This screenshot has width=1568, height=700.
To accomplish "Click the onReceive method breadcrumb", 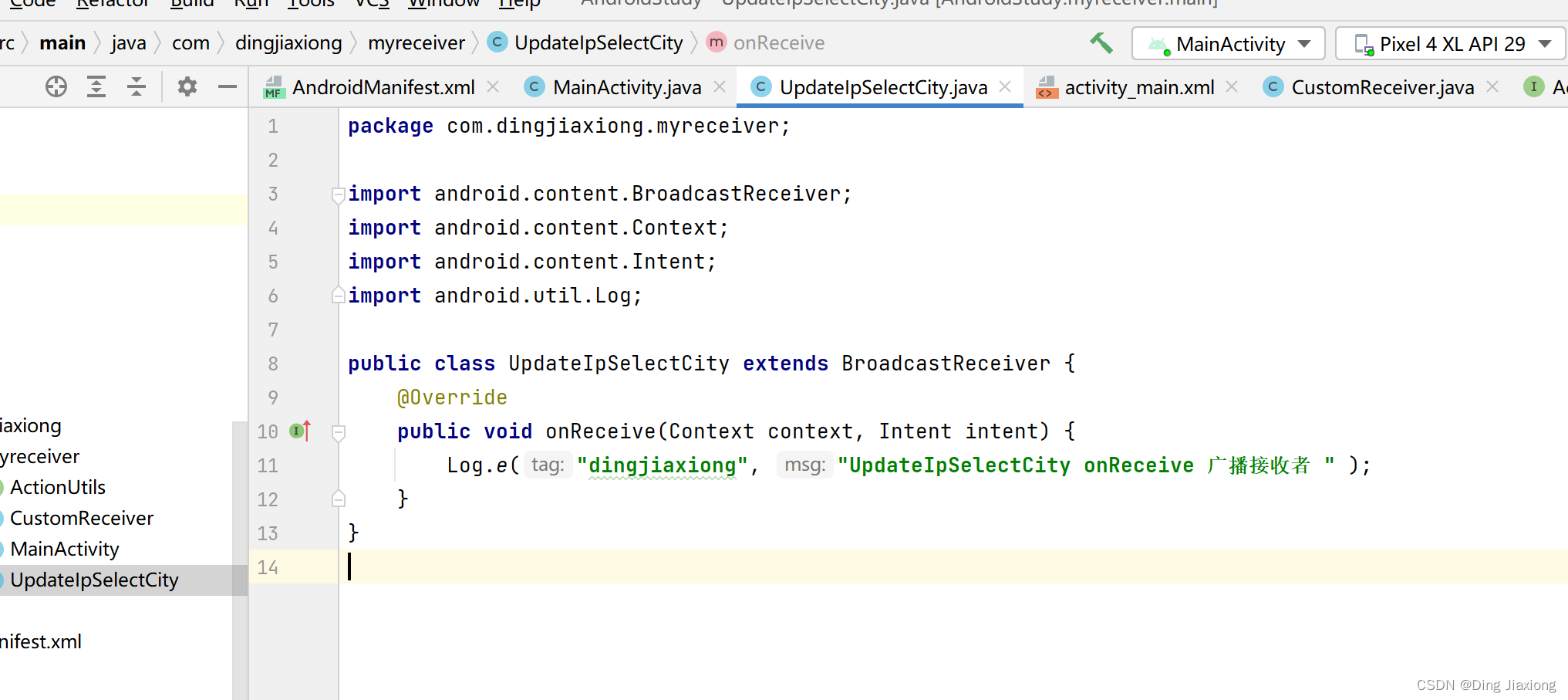I will (x=766, y=42).
